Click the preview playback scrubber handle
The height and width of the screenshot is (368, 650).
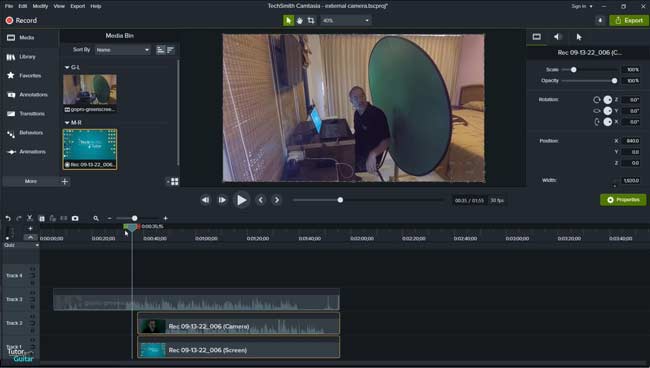(x=340, y=200)
